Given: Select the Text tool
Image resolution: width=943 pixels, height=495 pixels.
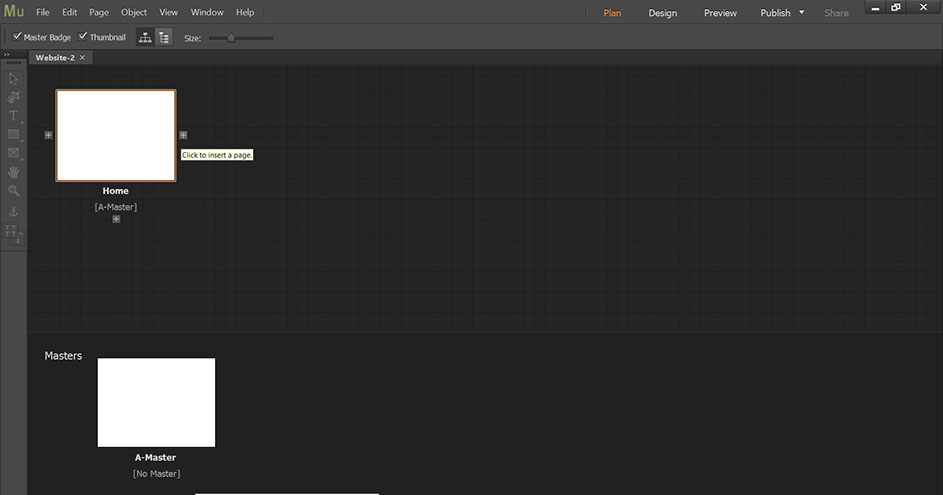Looking at the screenshot, I should pyautogui.click(x=13, y=115).
